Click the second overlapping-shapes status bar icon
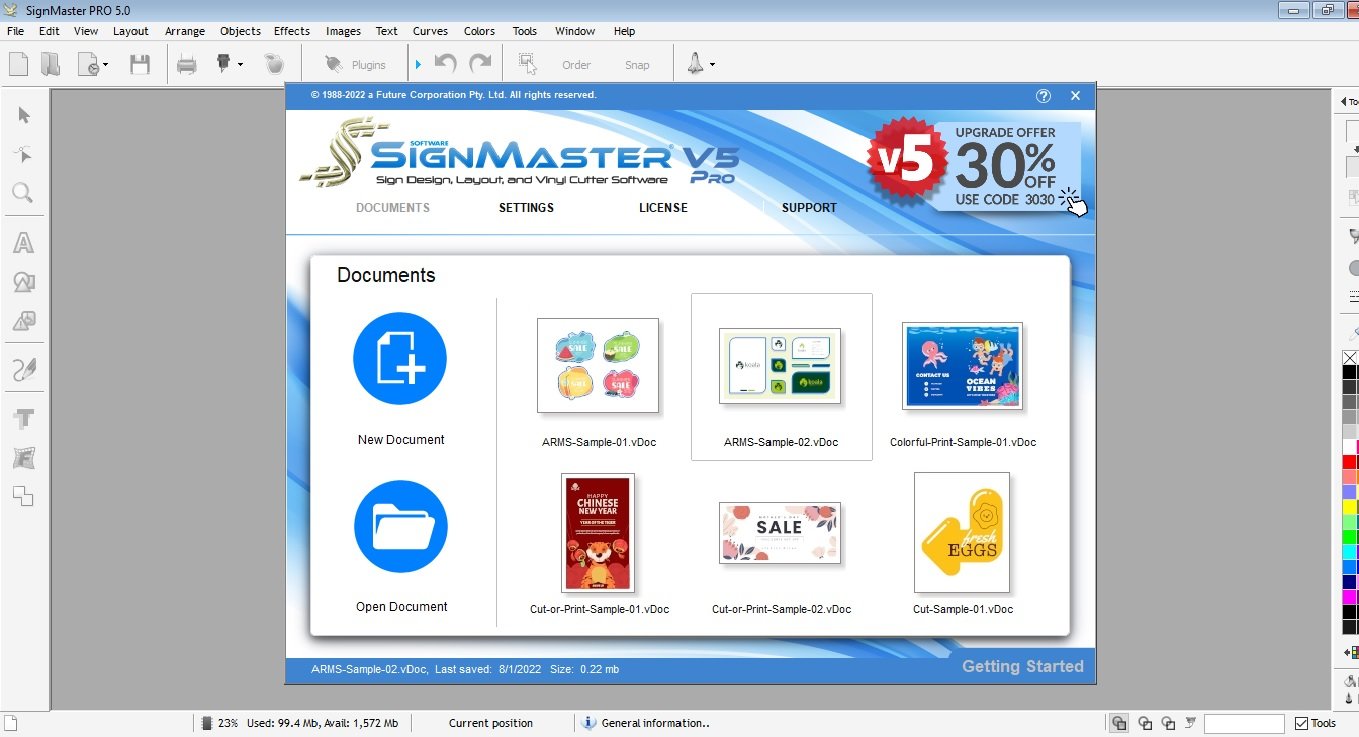The width and height of the screenshot is (1359, 737). click(x=1145, y=723)
